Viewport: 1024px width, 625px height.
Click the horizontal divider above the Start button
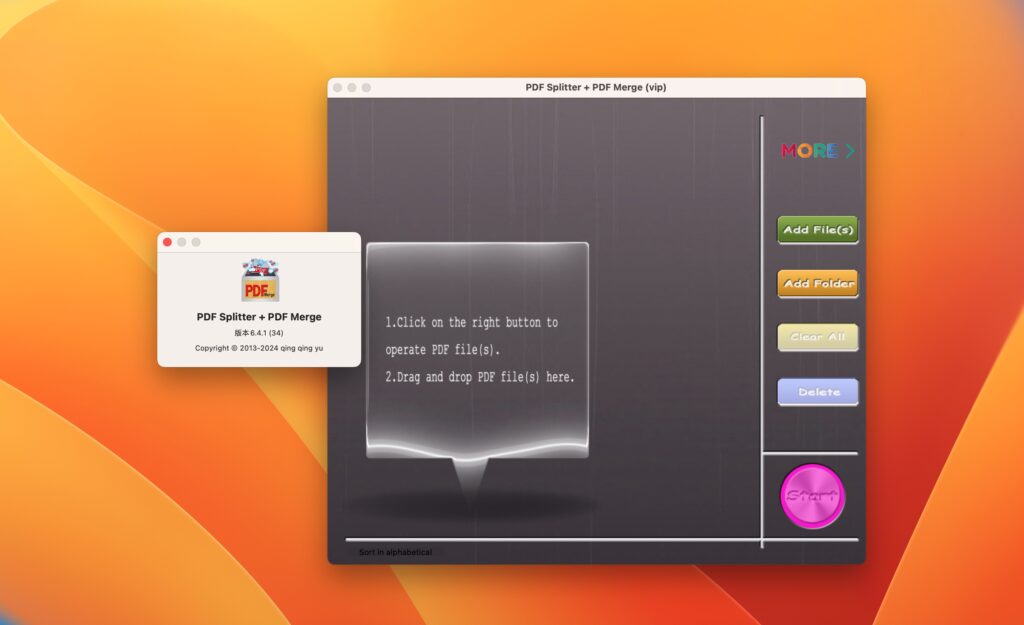[810, 452]
